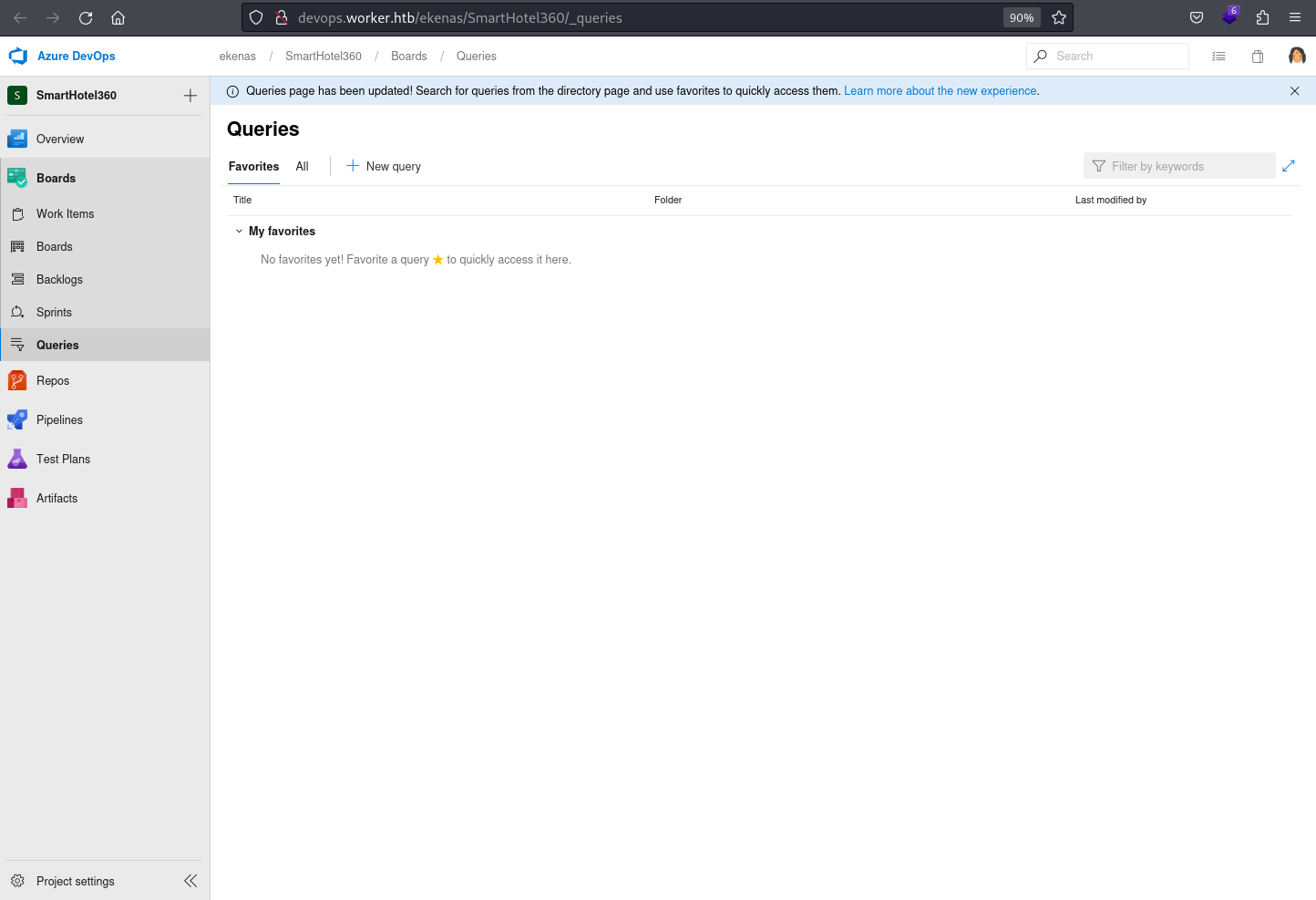Click the filter funnel icon
The height and width of the screenshot is (900, 1316).
(x=1099, y=166)
